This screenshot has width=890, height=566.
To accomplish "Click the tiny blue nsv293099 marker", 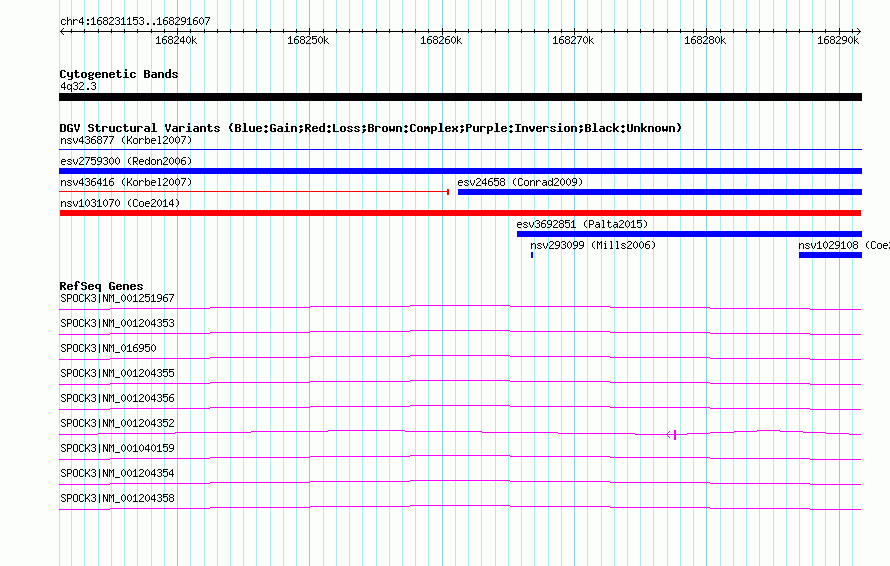I will coord(532,255).
